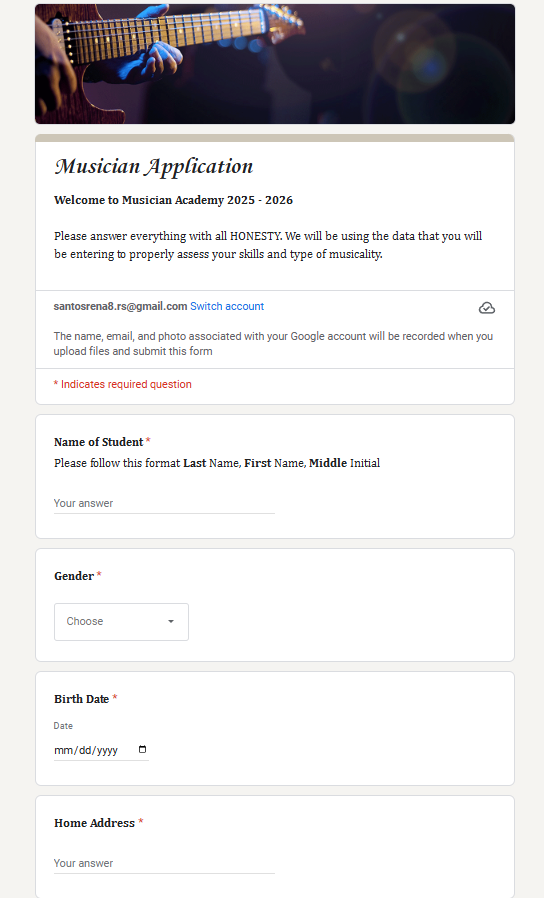The image size is (544, 898).
Task: Click the santosrena8.rs@gmail.com account email
Action: click(120, 306)
